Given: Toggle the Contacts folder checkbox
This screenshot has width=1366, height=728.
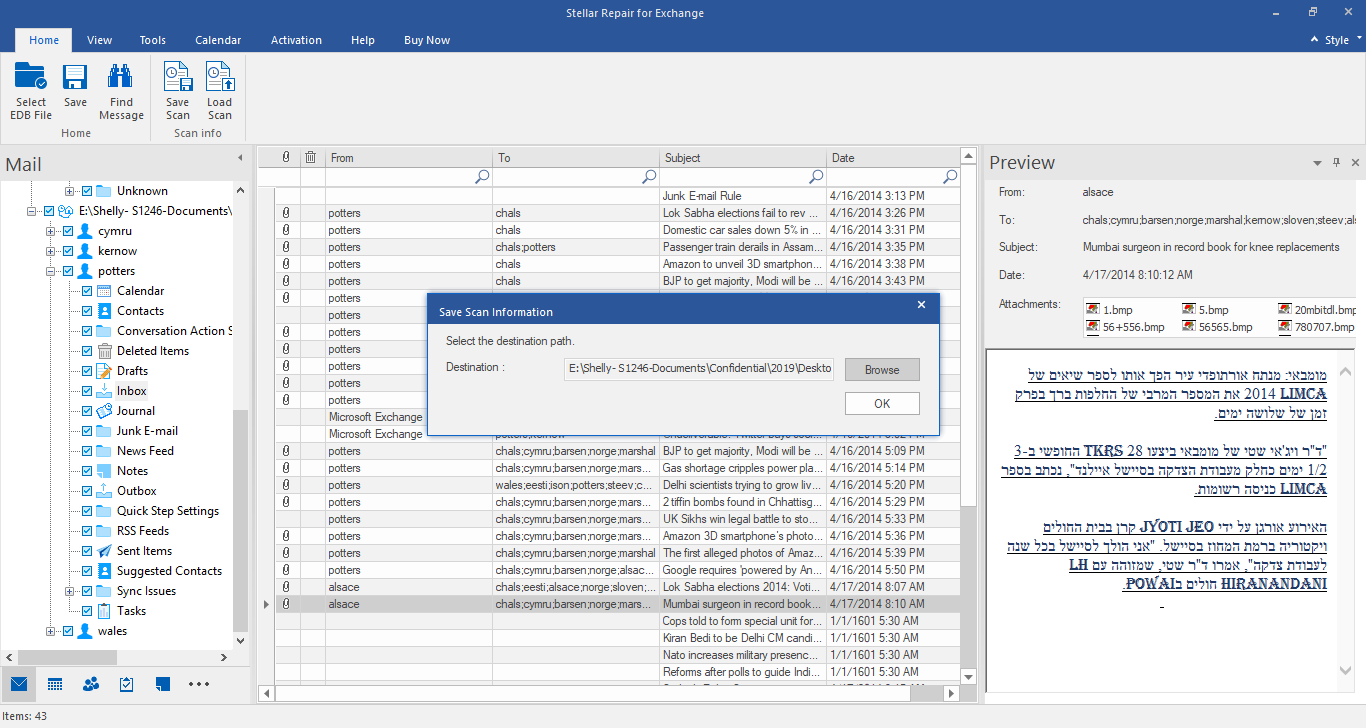Looking at the screenshot, I should pos(87,311).
